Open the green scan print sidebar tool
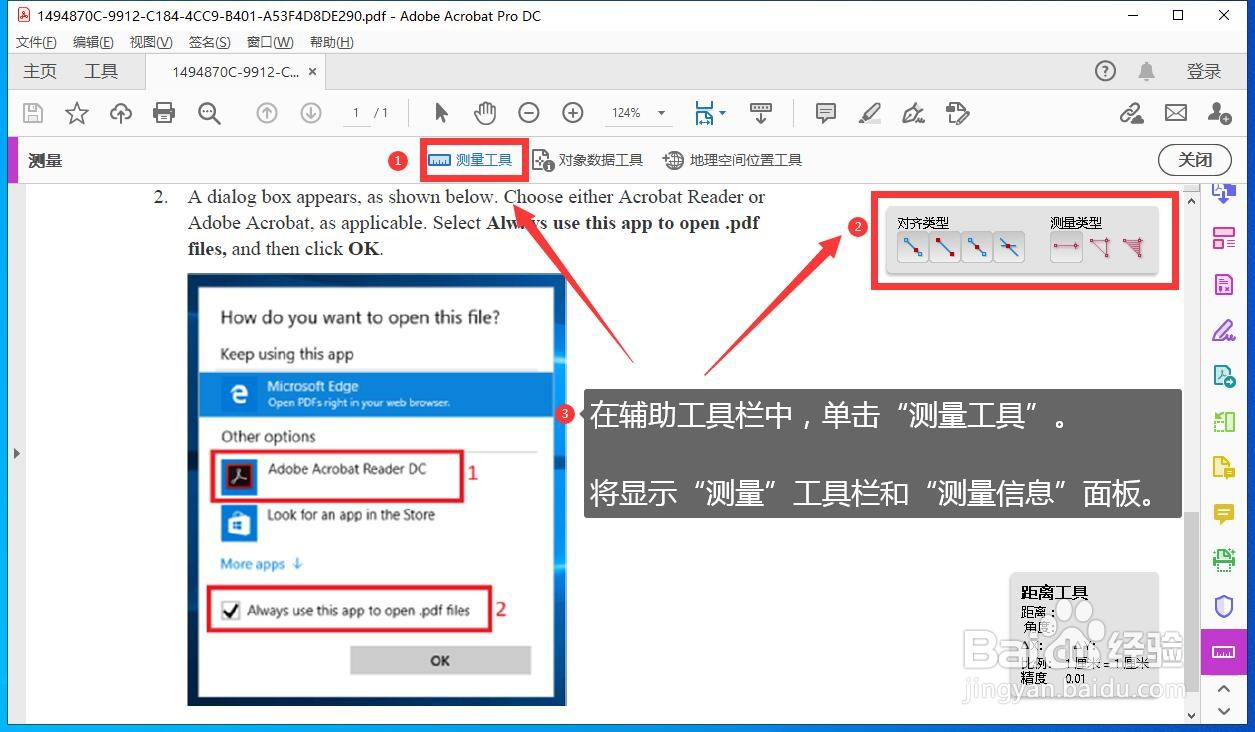The height and width of the screenshot is (732, 1255). pos(1224,560)
